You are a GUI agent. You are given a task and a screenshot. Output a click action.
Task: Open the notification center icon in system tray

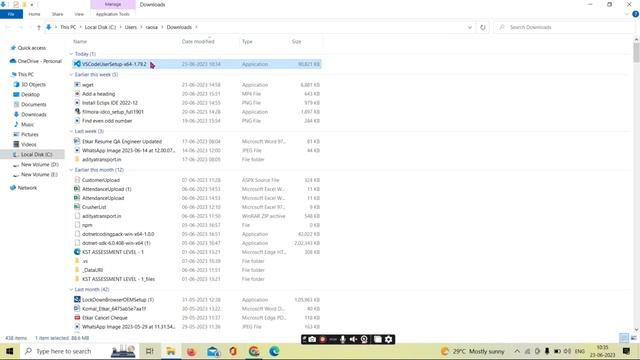627,351
